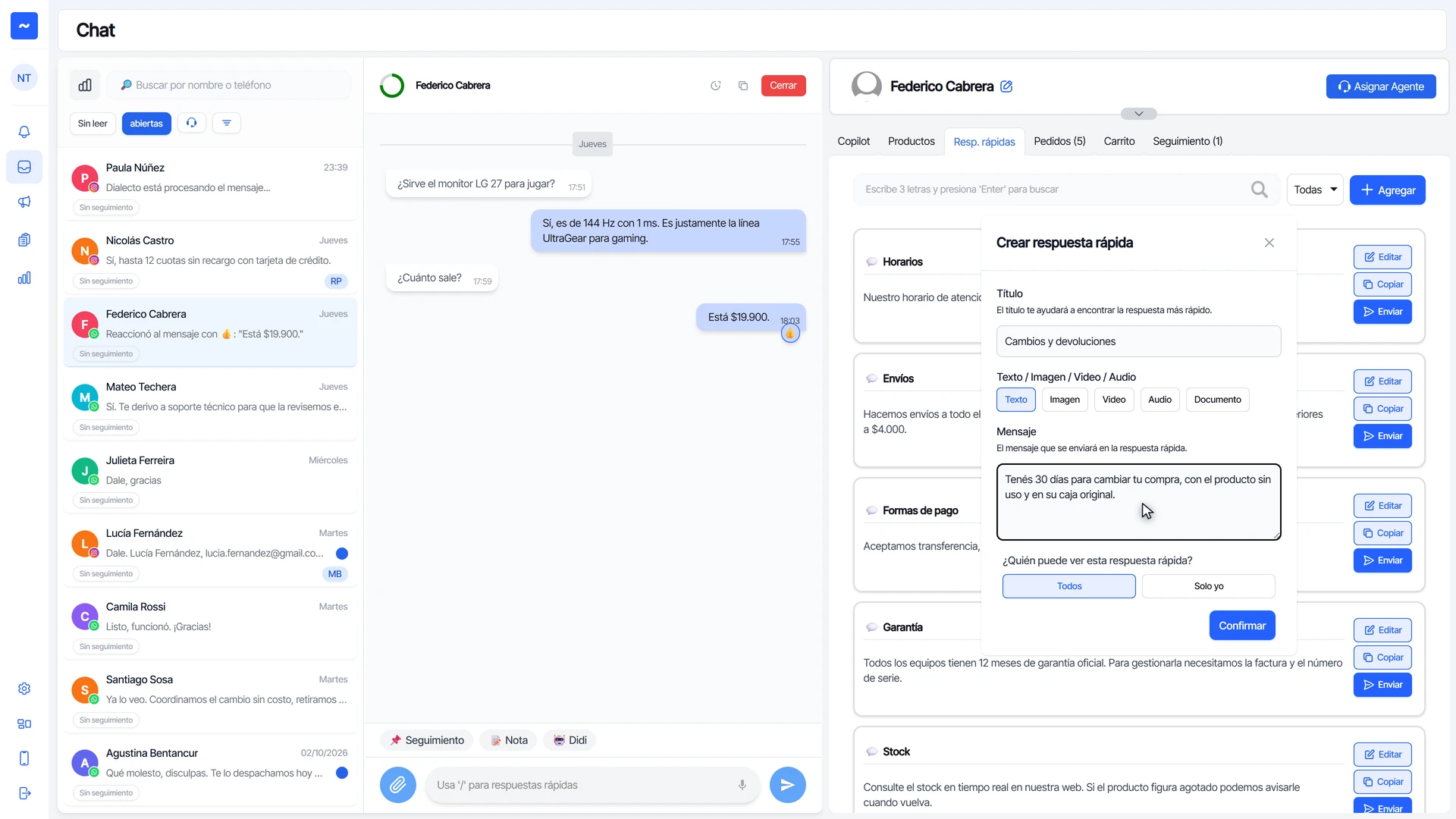This screenshot has height=819, width=1456.
Task: Open the mobile device icon in sidebar
Action: pos(24,758)
